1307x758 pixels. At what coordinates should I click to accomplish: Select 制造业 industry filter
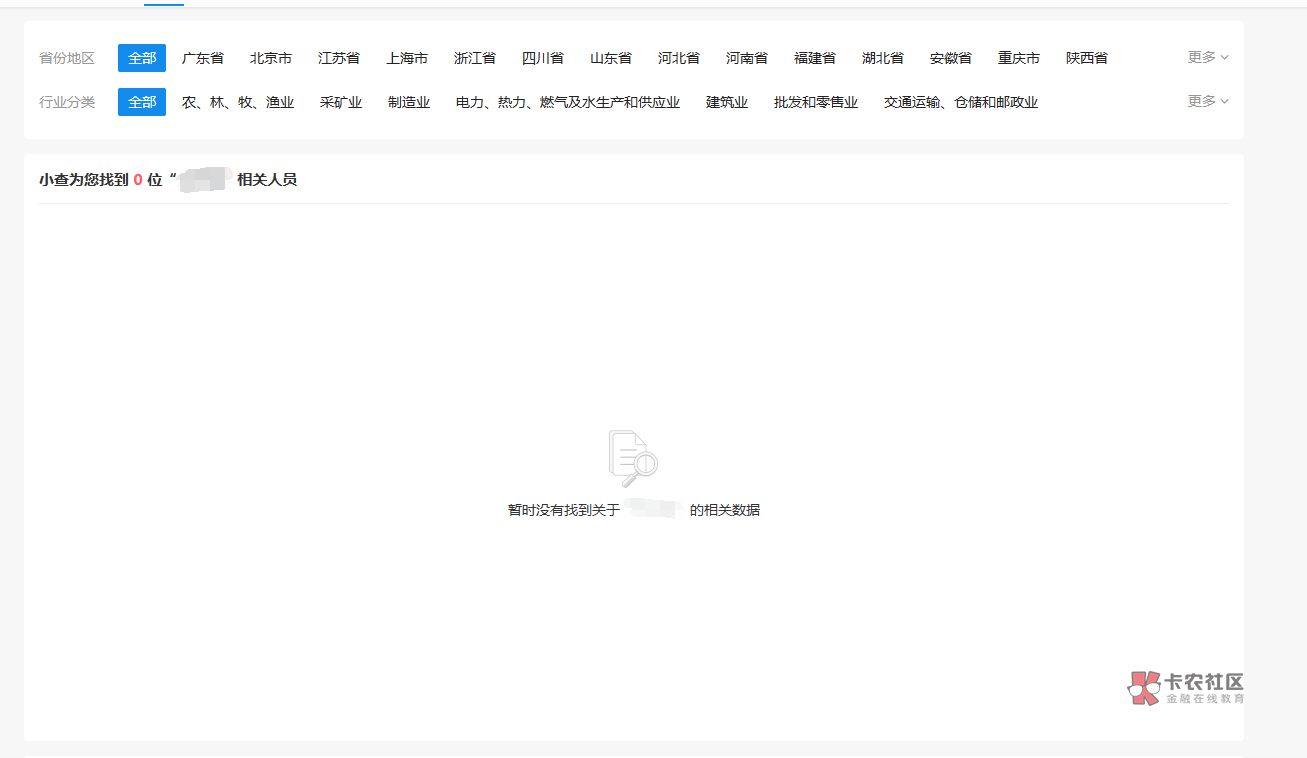coord(409,102)
